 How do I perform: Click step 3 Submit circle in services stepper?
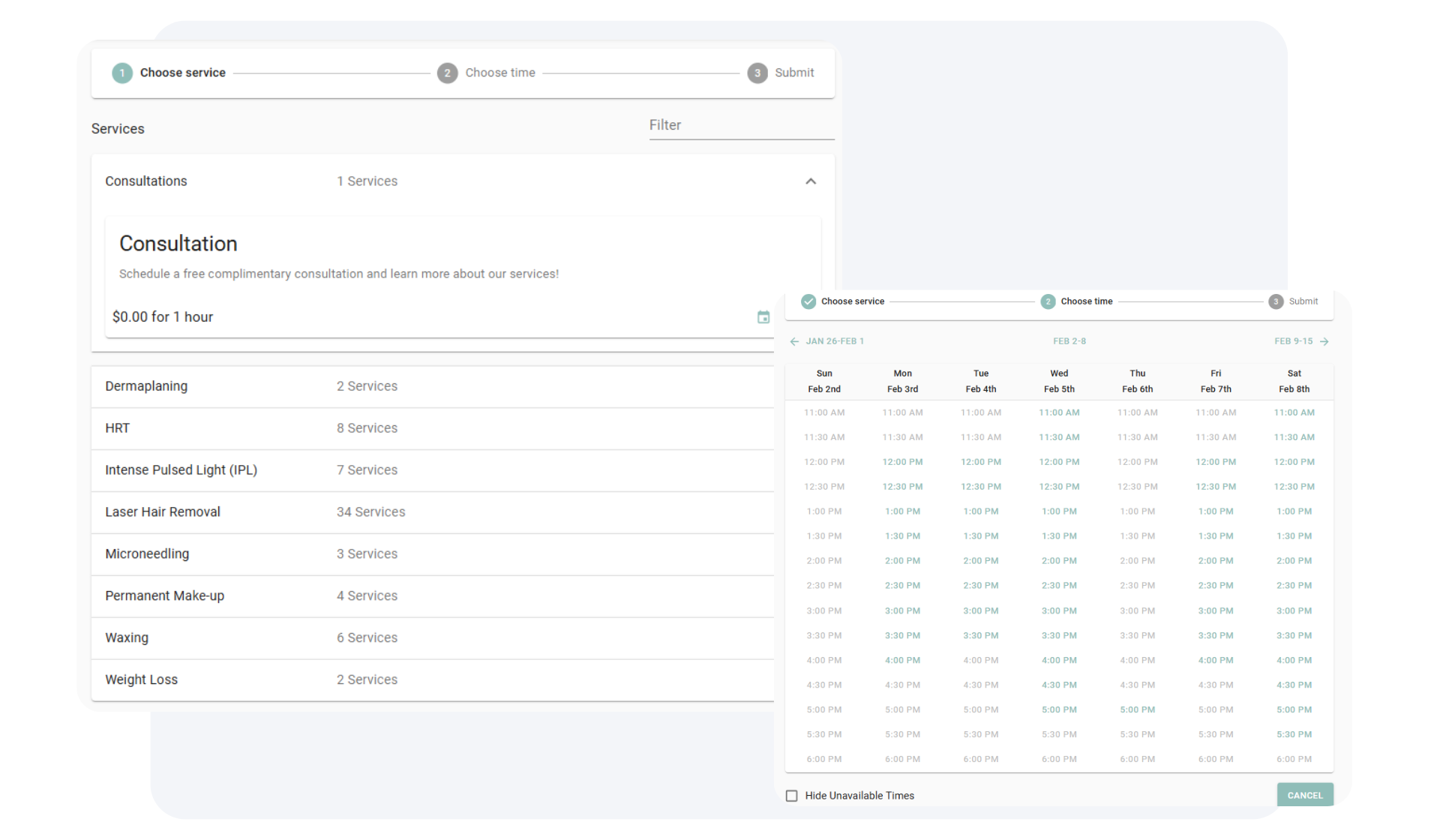click(757, 73)
